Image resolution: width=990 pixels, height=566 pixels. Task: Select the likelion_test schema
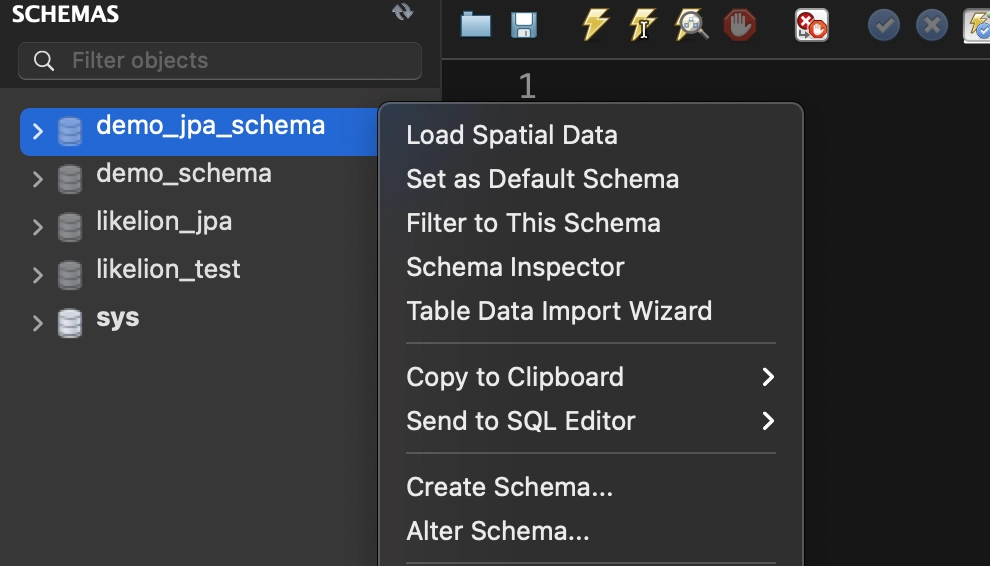click(168, 269)
